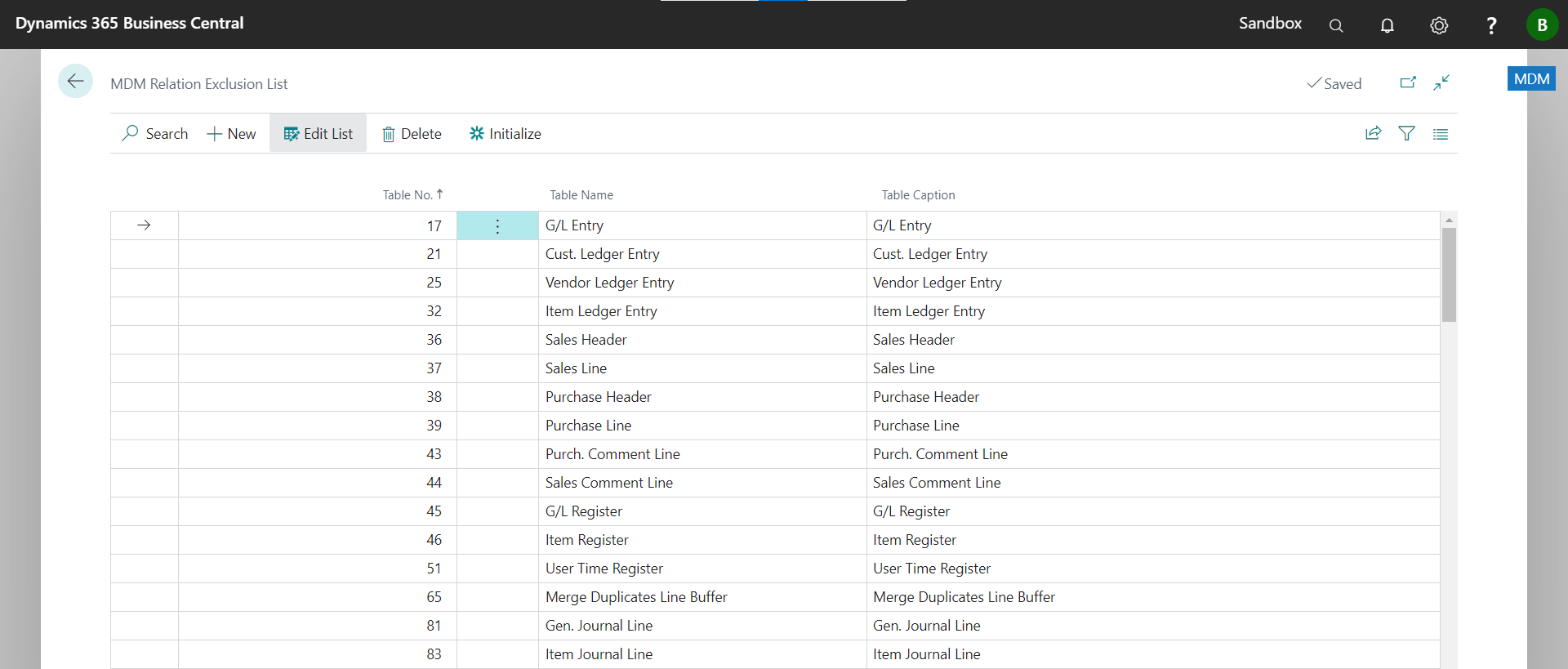This screenshot has height=669, width=1568.
Task: Open settings gear menu
Action: coord(1439,25)
